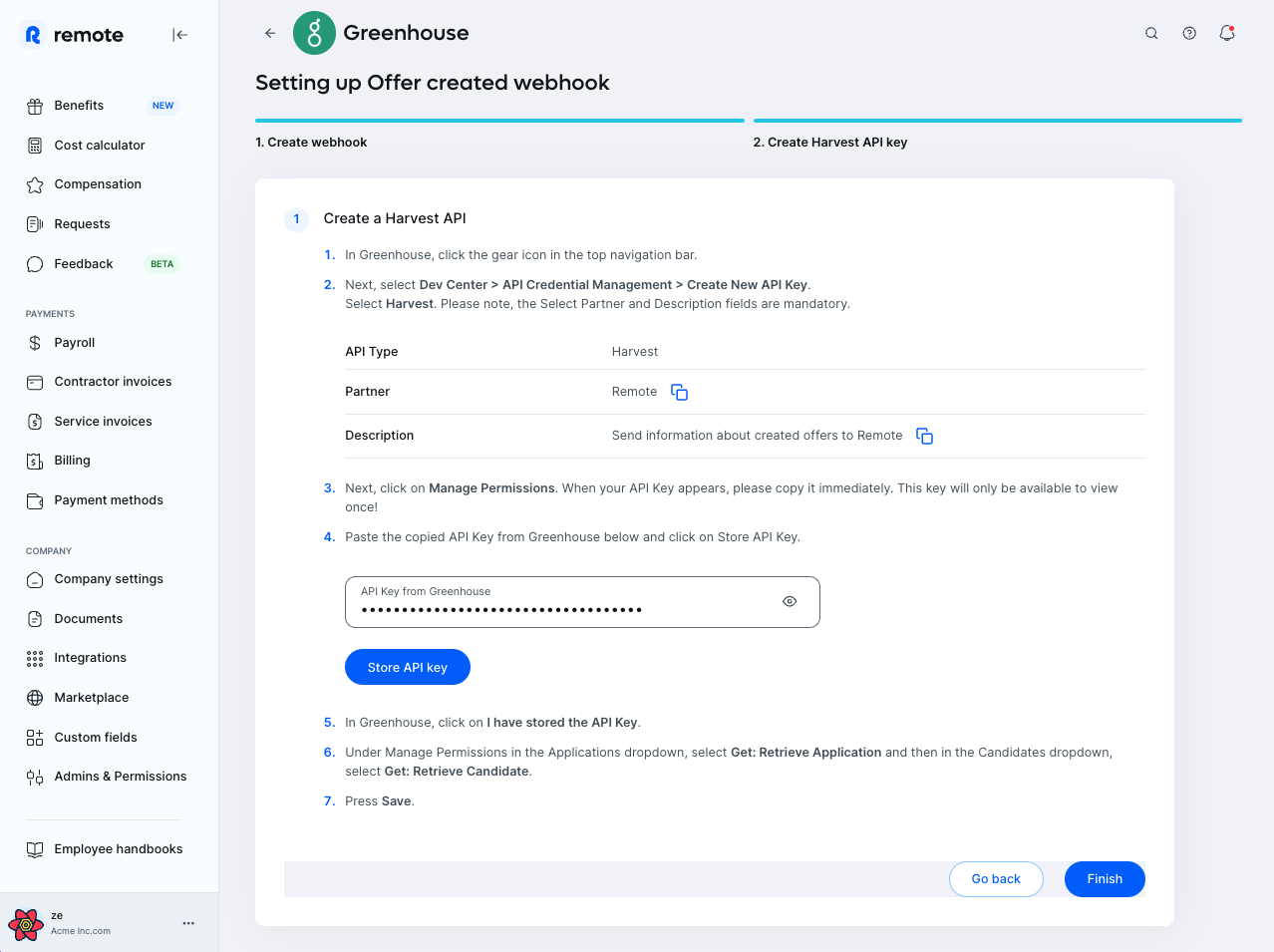This screenshot has width=1274, height=952.
Task: Focus the API Key from Greenhouse field
Action: (582, 602)
